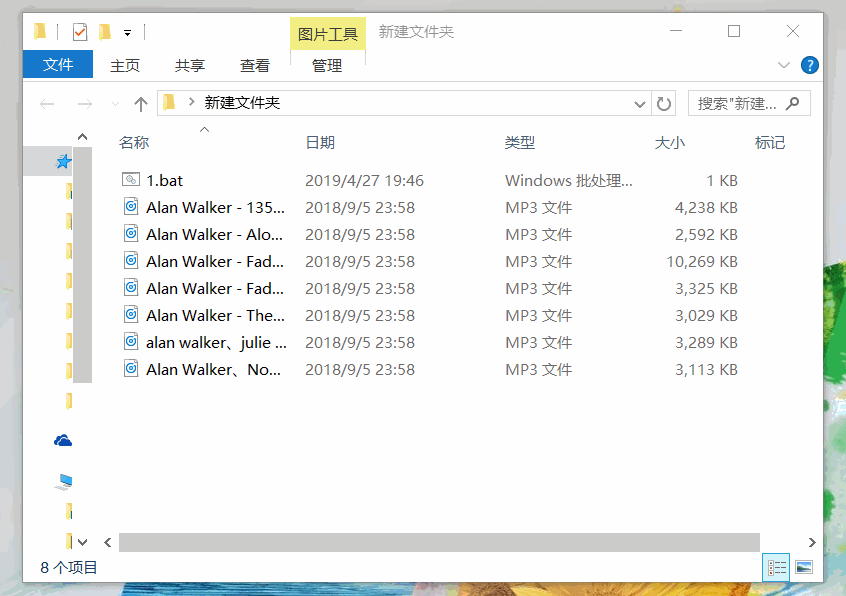Expand the ribbon with the chevron
The image size is (846, 596).
[x=783, y=65]
